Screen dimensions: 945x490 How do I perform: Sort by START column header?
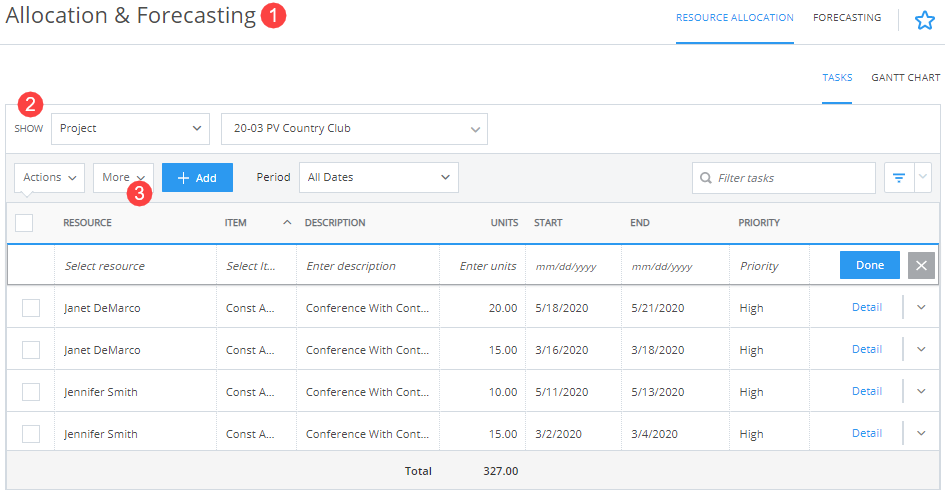click(x=548, y=222)
